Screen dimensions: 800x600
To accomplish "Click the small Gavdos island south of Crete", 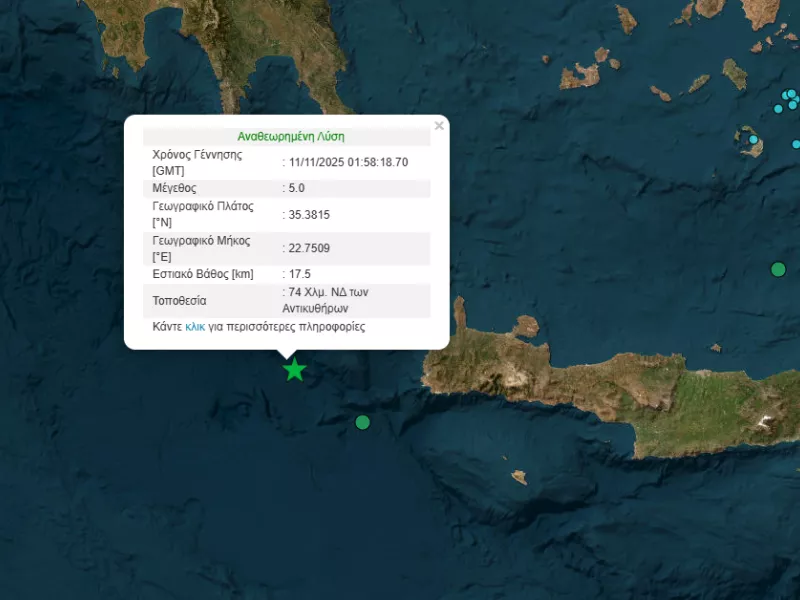I will tap(518, 477).
